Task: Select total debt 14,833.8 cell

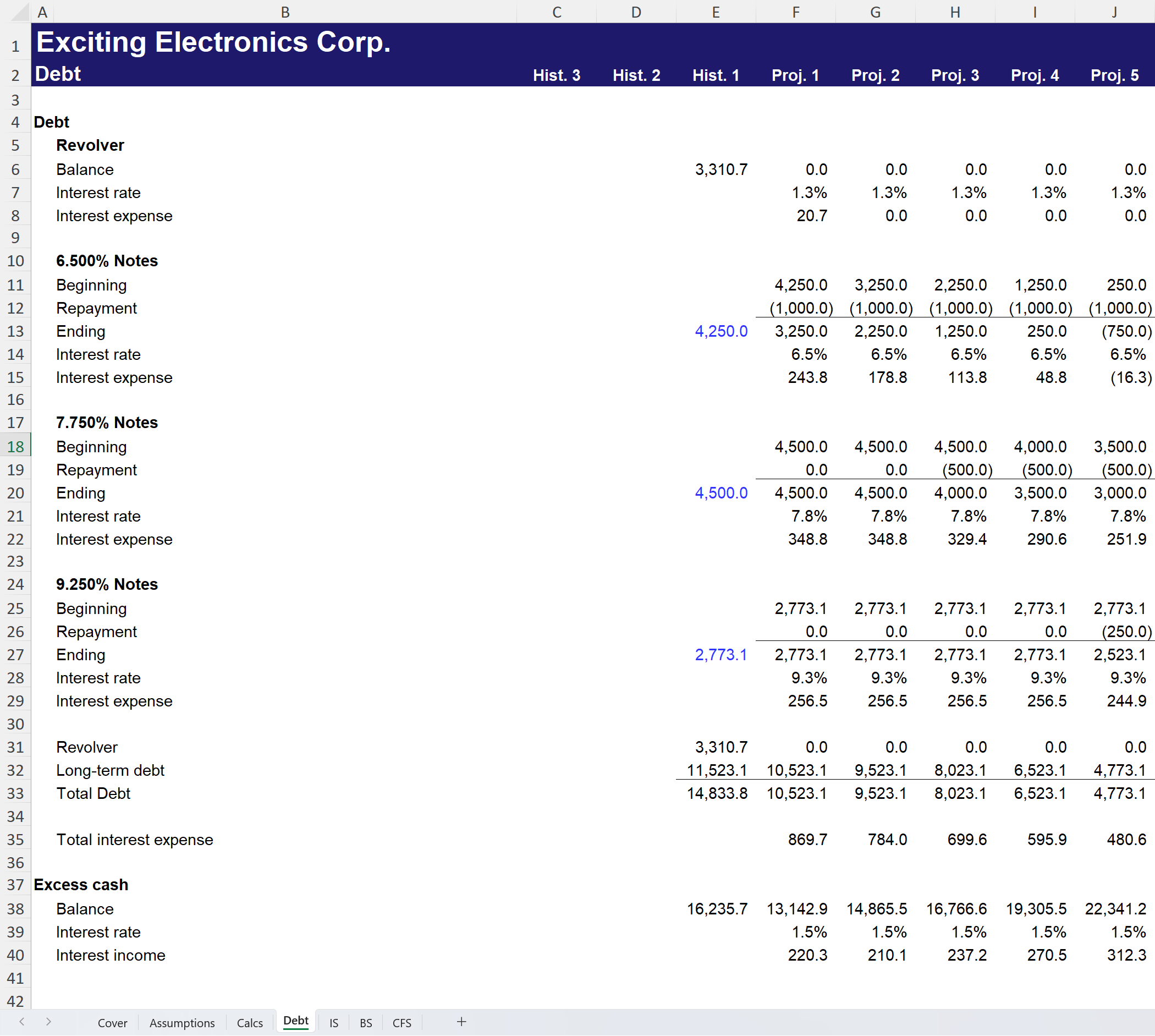Action: point(717,793)
